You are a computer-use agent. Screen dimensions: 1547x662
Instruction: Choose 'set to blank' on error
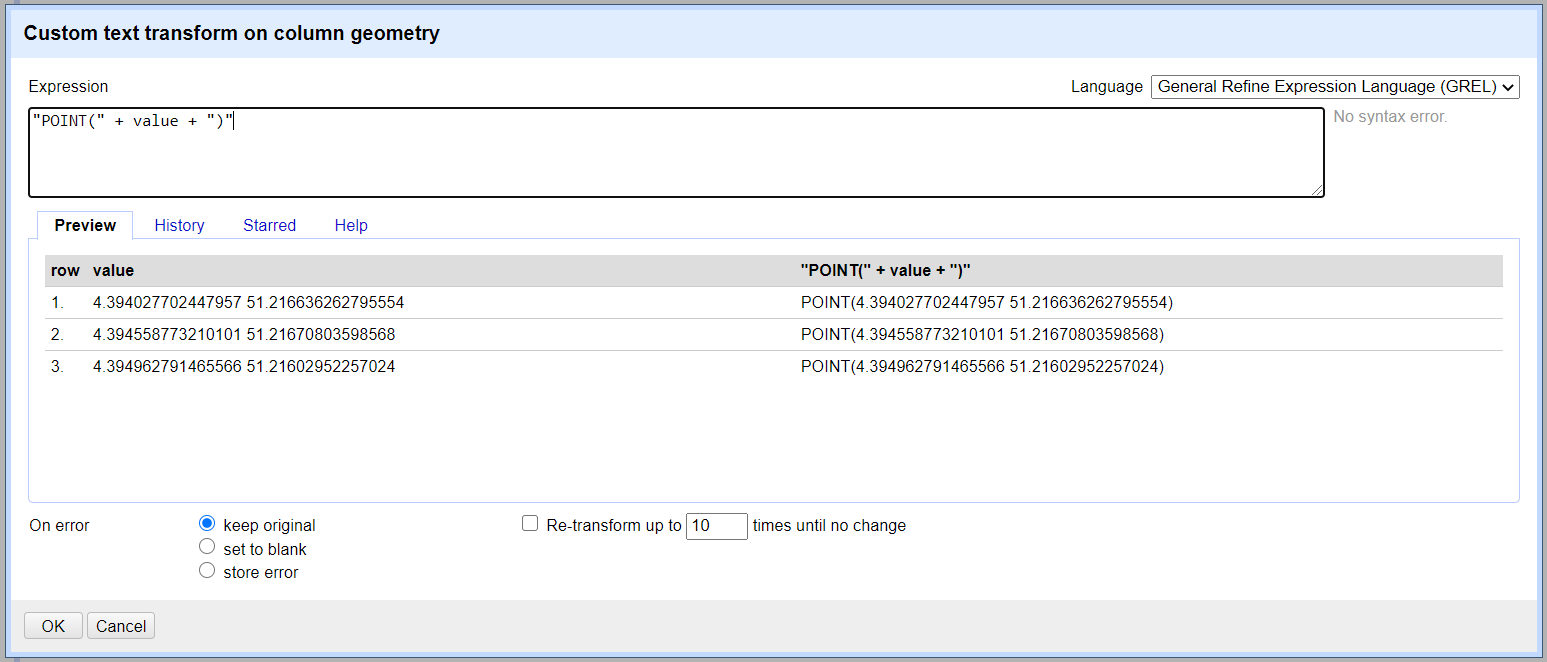point(207,547)
